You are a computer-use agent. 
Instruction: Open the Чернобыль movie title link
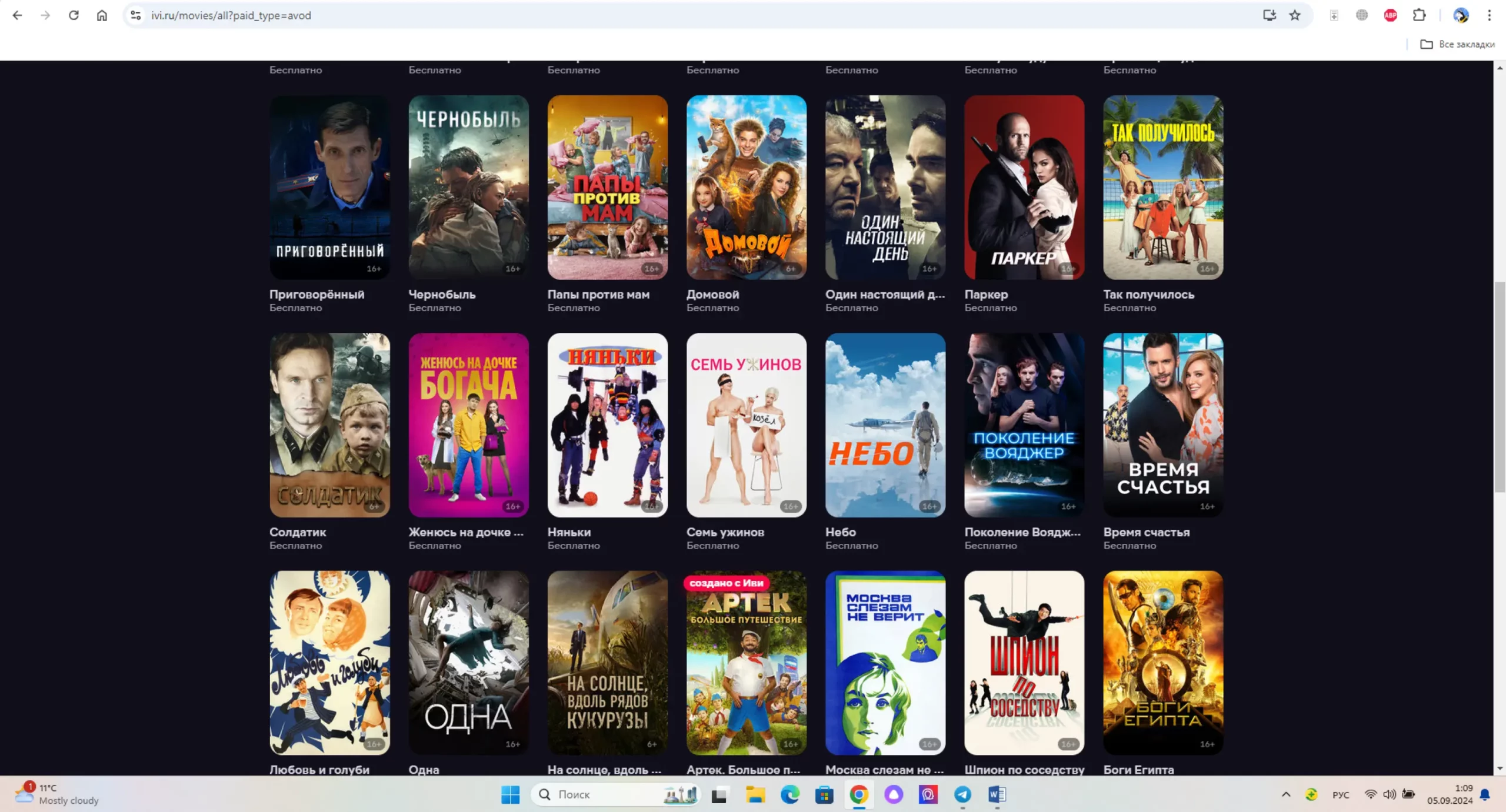pos(442,294)
